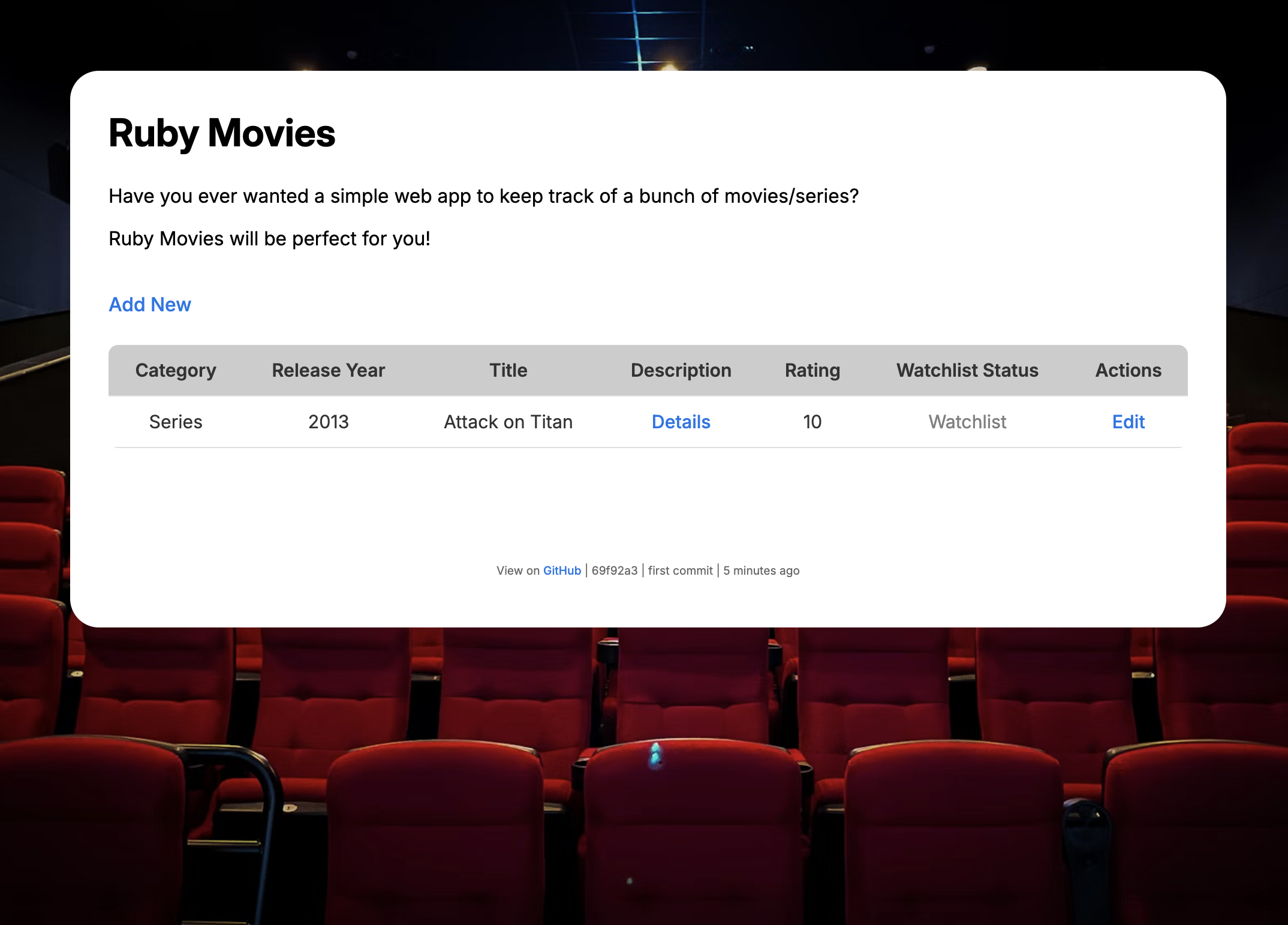Click the Add New link

(149, 305)
